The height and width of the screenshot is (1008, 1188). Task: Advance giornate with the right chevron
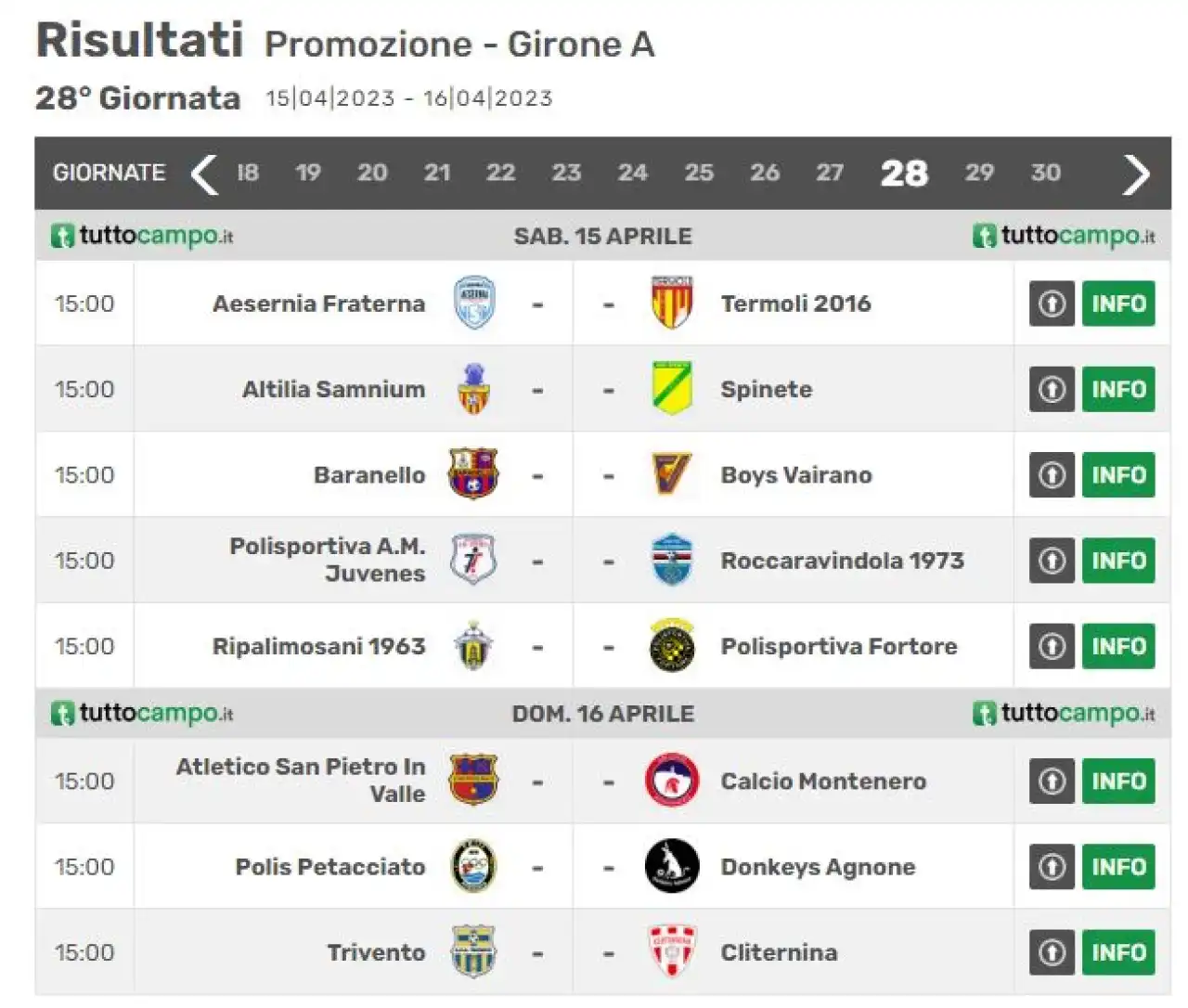point(1136,174)
